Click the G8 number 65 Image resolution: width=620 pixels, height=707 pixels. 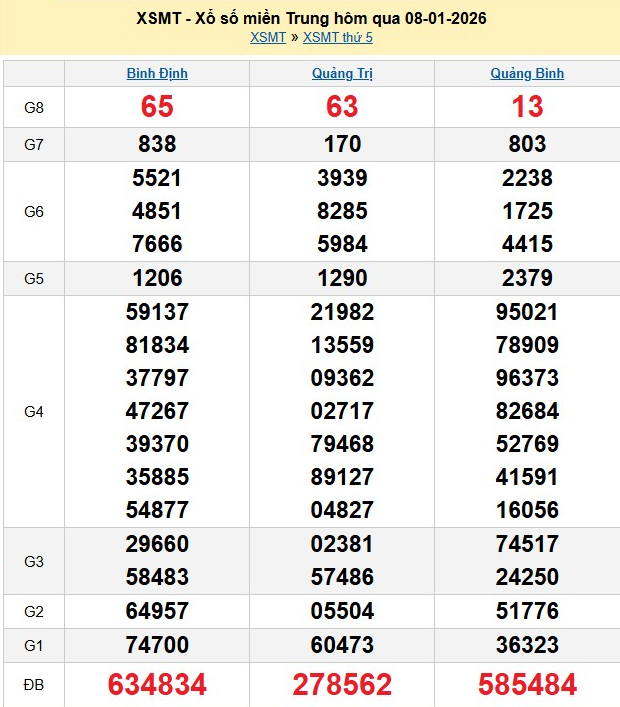pos(157,107)
